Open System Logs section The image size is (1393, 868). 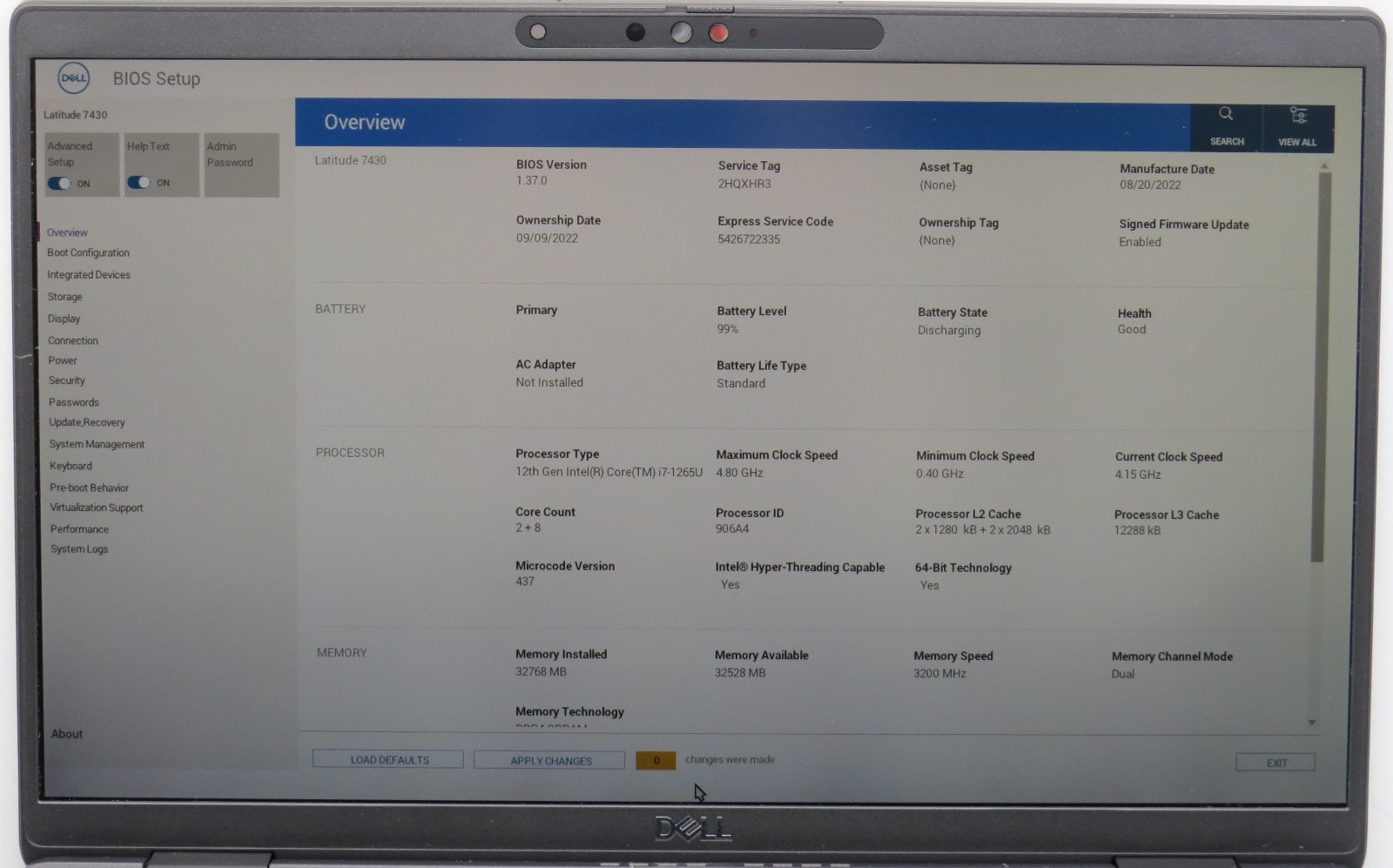click(x=79, y=549)
